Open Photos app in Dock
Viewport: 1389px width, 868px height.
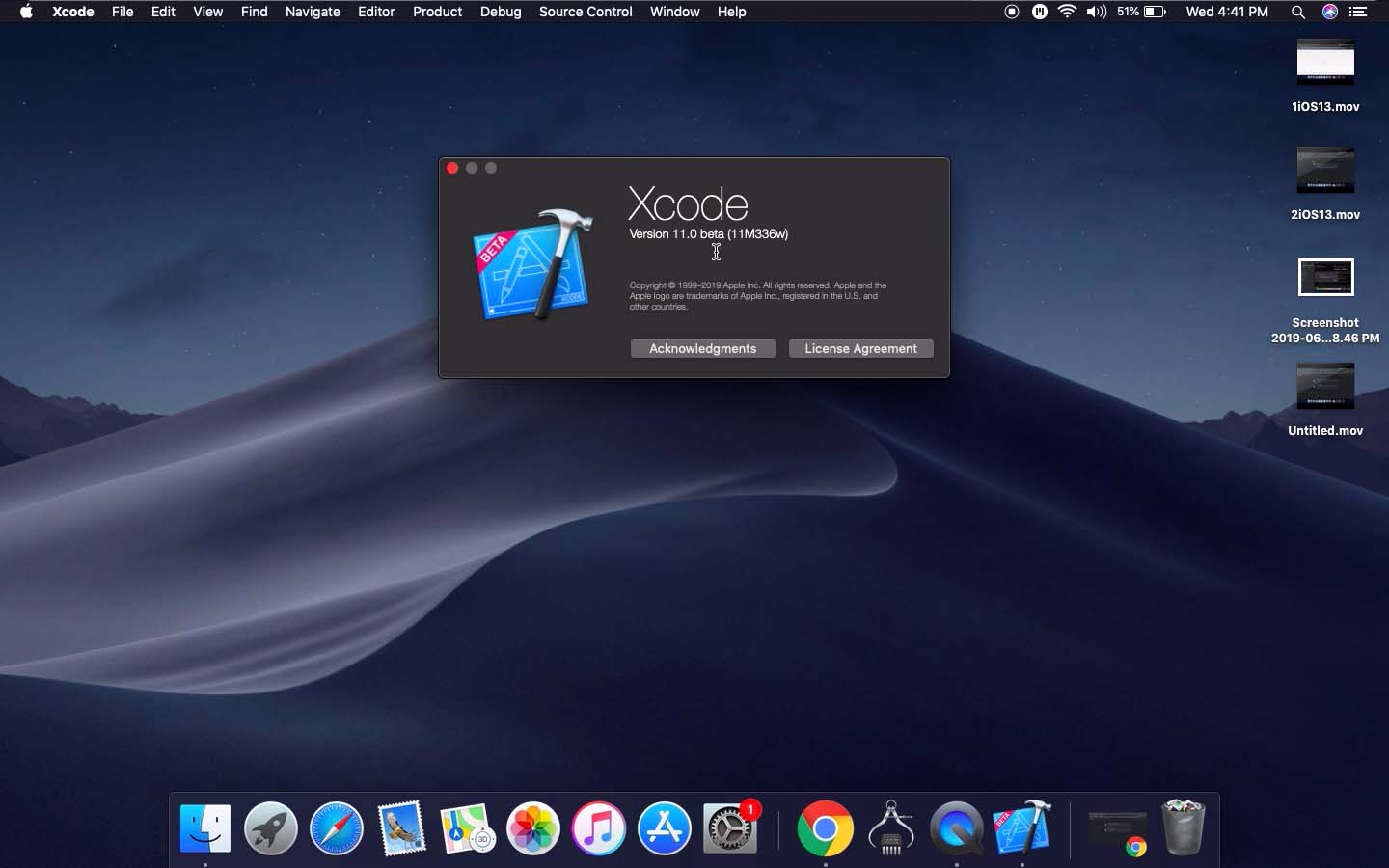click(533, 828)
